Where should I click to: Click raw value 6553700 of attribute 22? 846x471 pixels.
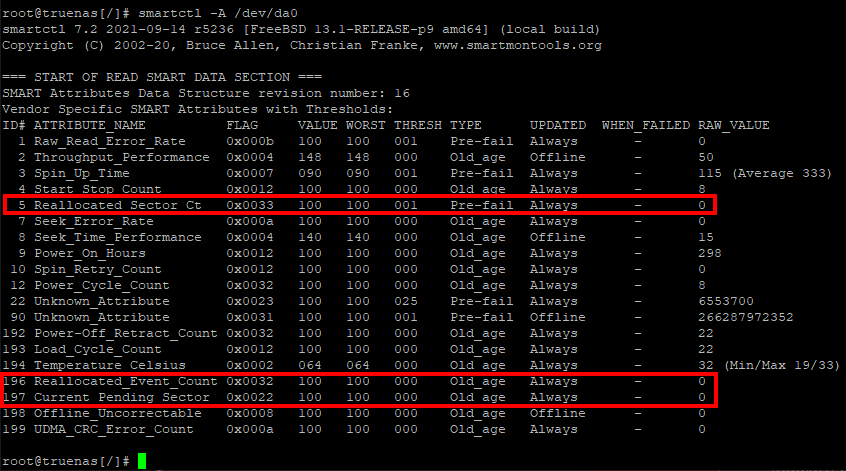click(726, 301)
